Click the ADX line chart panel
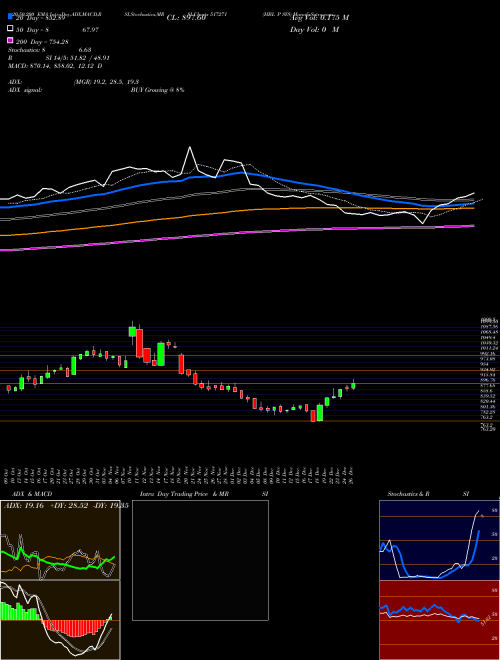This screenshot has width=500, height=660. [x=60, y=540]
